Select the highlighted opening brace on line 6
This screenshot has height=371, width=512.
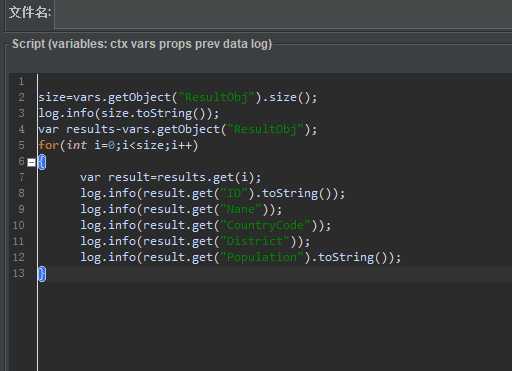(x=42, y=162)
